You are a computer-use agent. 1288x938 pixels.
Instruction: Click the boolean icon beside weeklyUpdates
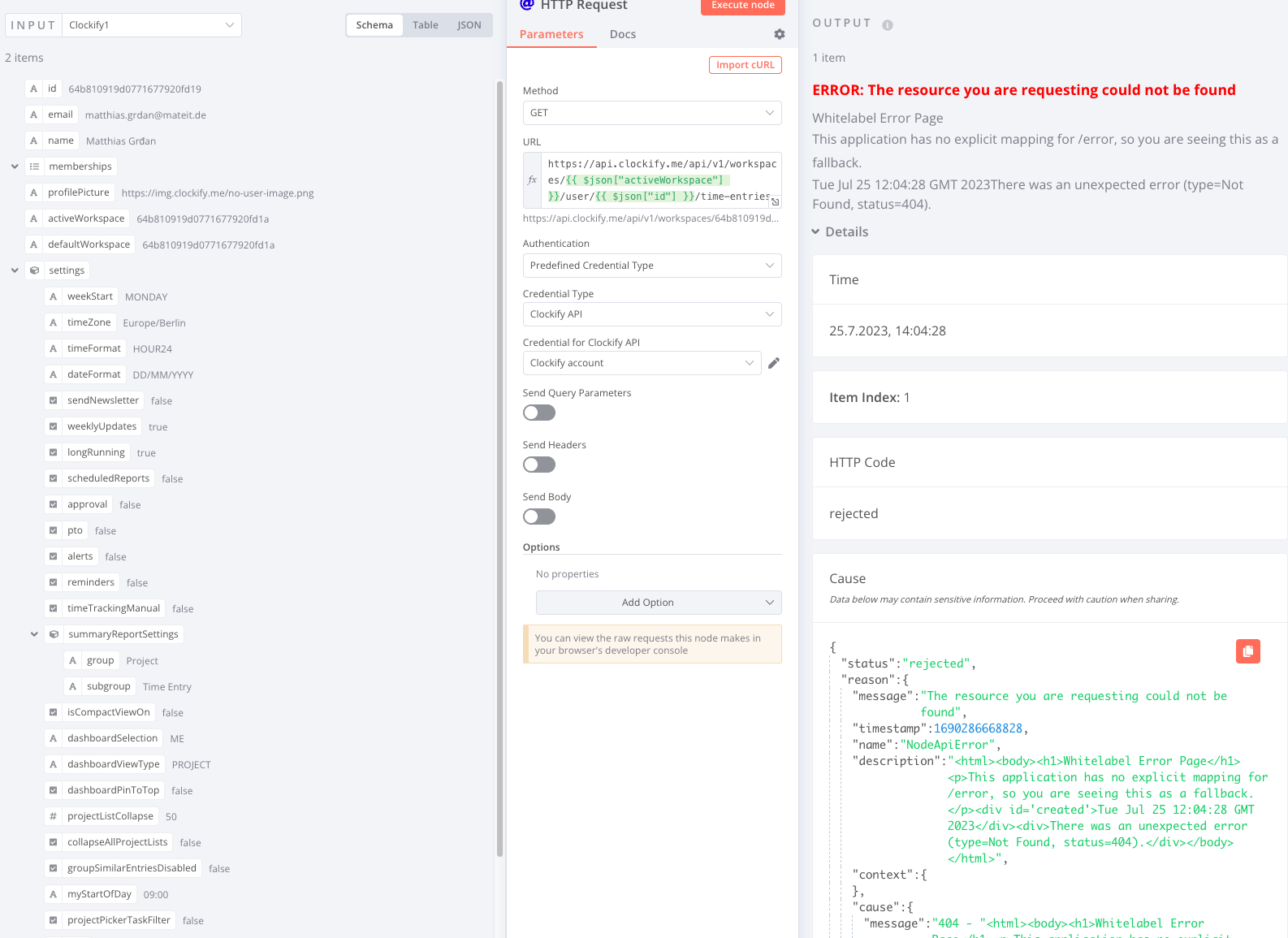coord(54,426)
